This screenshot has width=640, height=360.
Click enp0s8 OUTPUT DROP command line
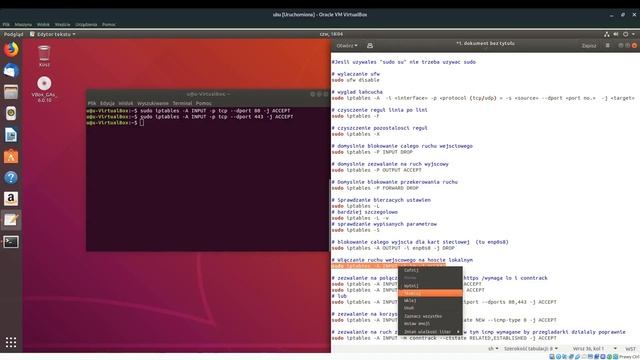[393, 248]
